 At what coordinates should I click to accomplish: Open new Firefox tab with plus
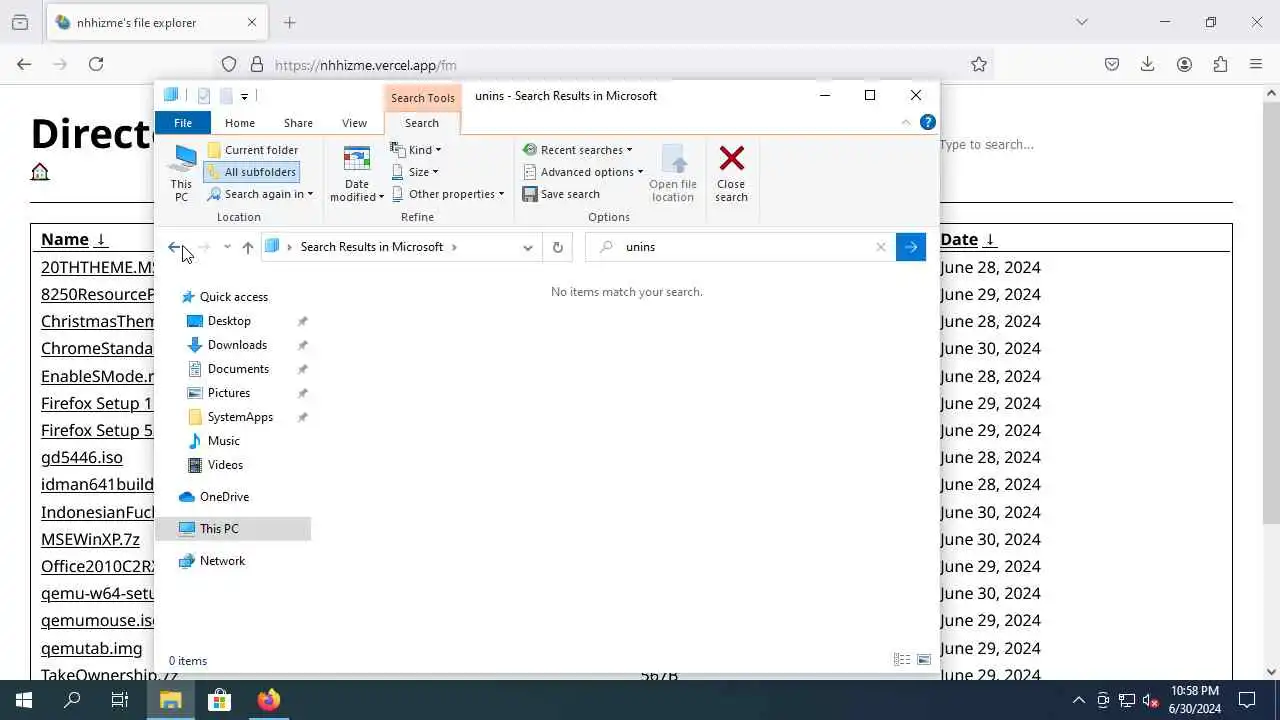click(289, 22)
